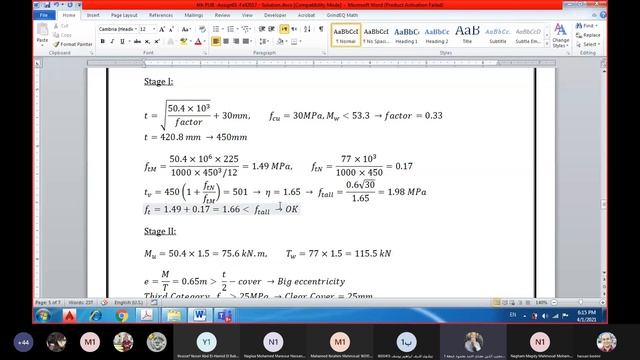The height and width of the screenshot is (360, 640).
Task: Toggle Justify alignment
Action: pos(245,41)
